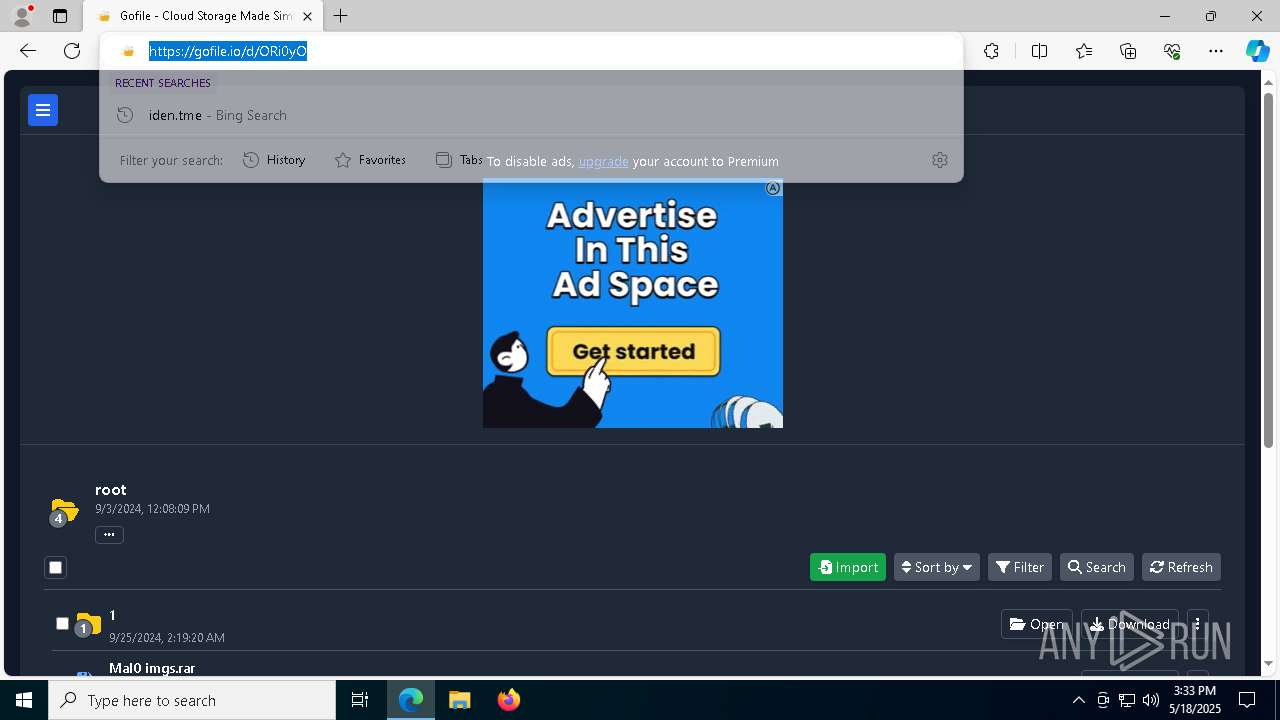Tick the checkbox for folder 1
This screenshot has height=720, width=1280.
pos(62,623)
